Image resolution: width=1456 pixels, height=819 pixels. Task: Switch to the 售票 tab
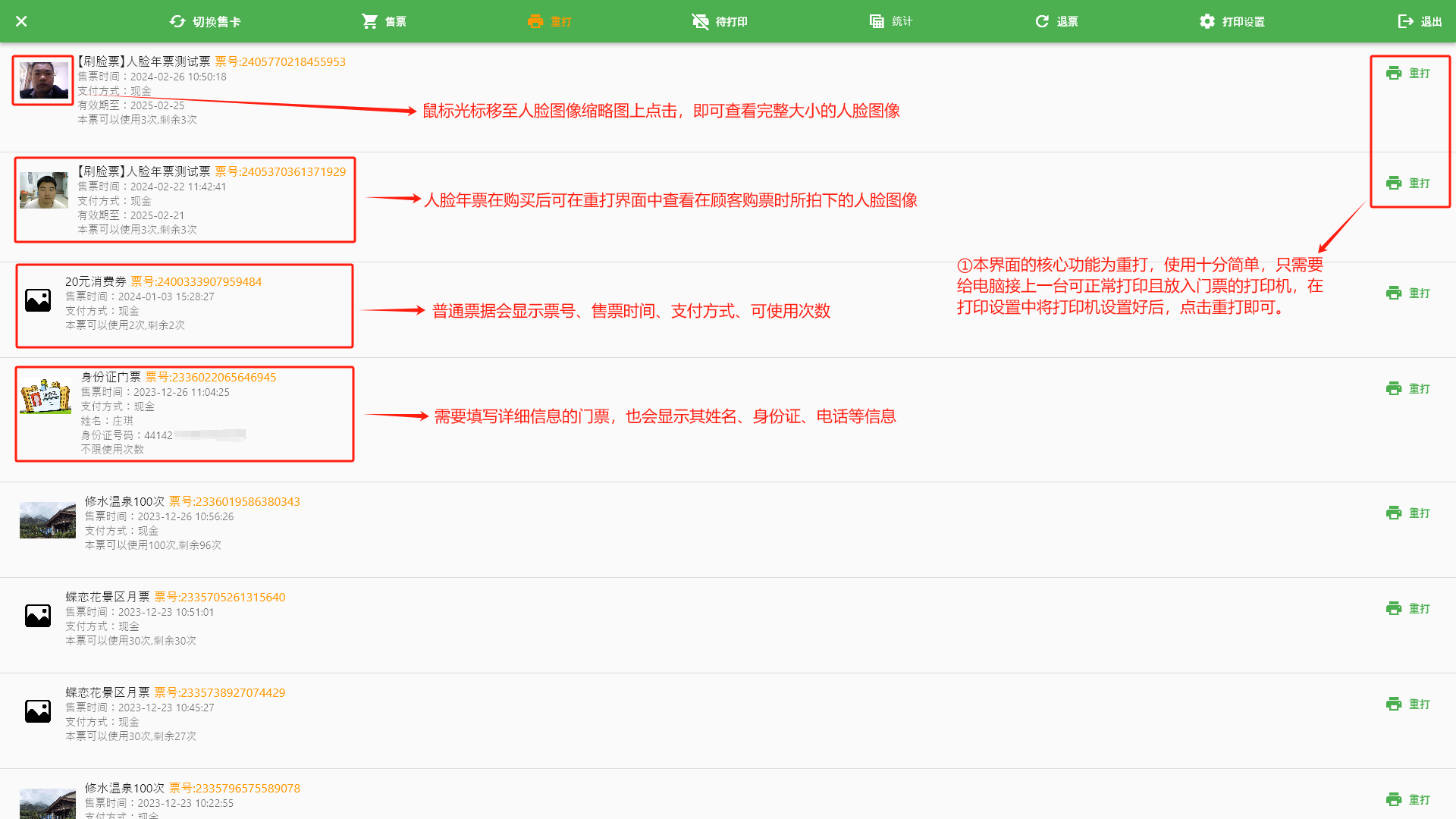point(384,21)
